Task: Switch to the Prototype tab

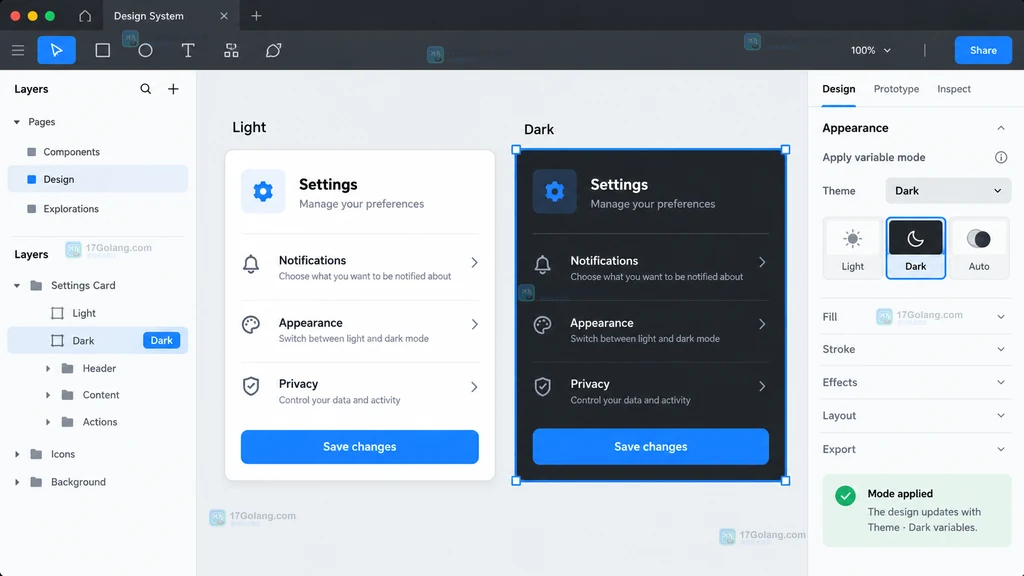Action: [x=896, y=89]
